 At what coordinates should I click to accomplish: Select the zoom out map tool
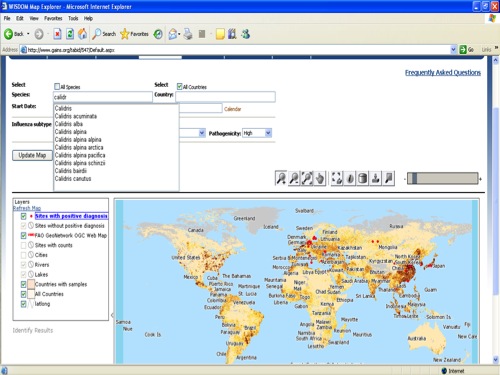294,178
